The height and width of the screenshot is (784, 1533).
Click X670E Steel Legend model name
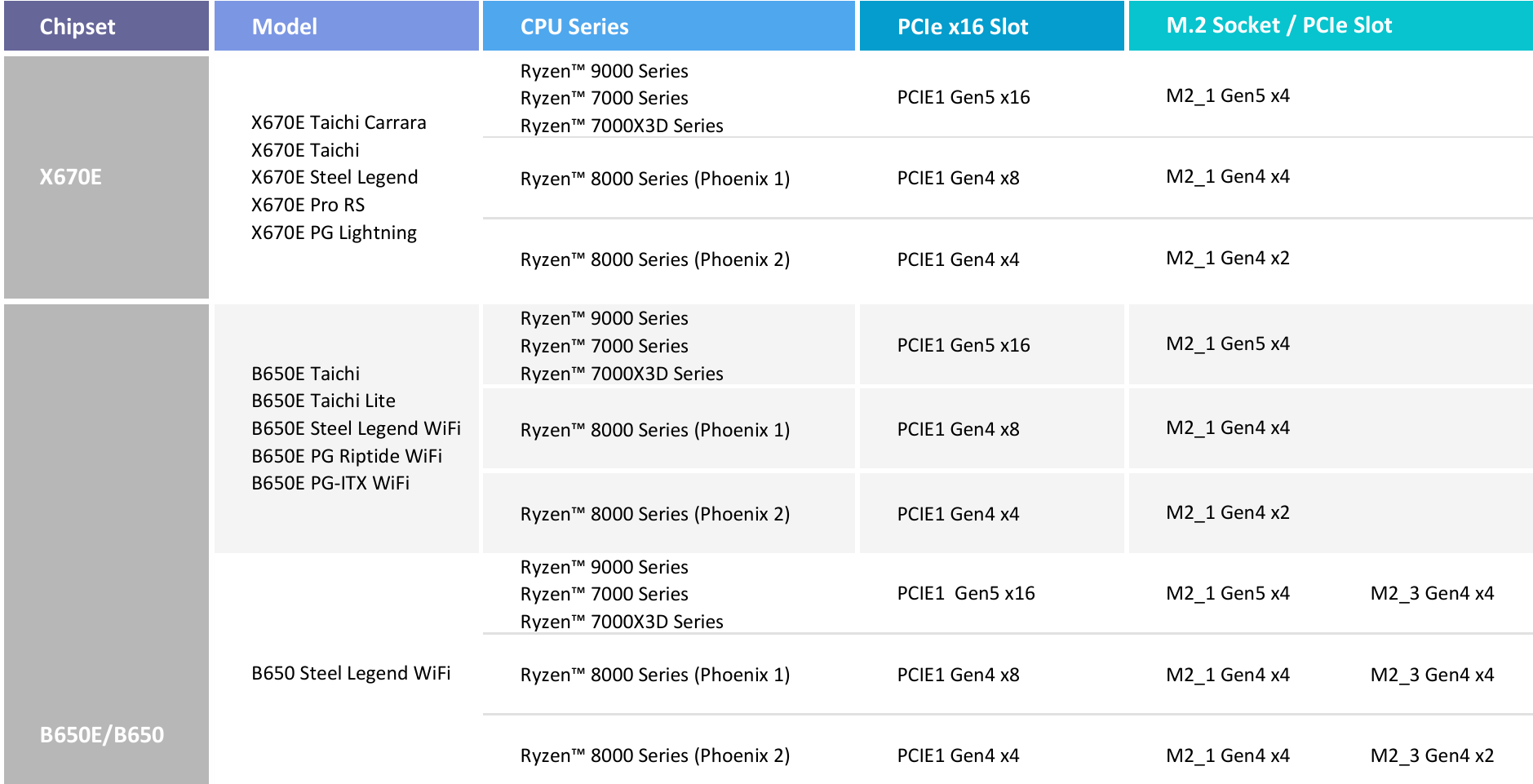point(335,177)
